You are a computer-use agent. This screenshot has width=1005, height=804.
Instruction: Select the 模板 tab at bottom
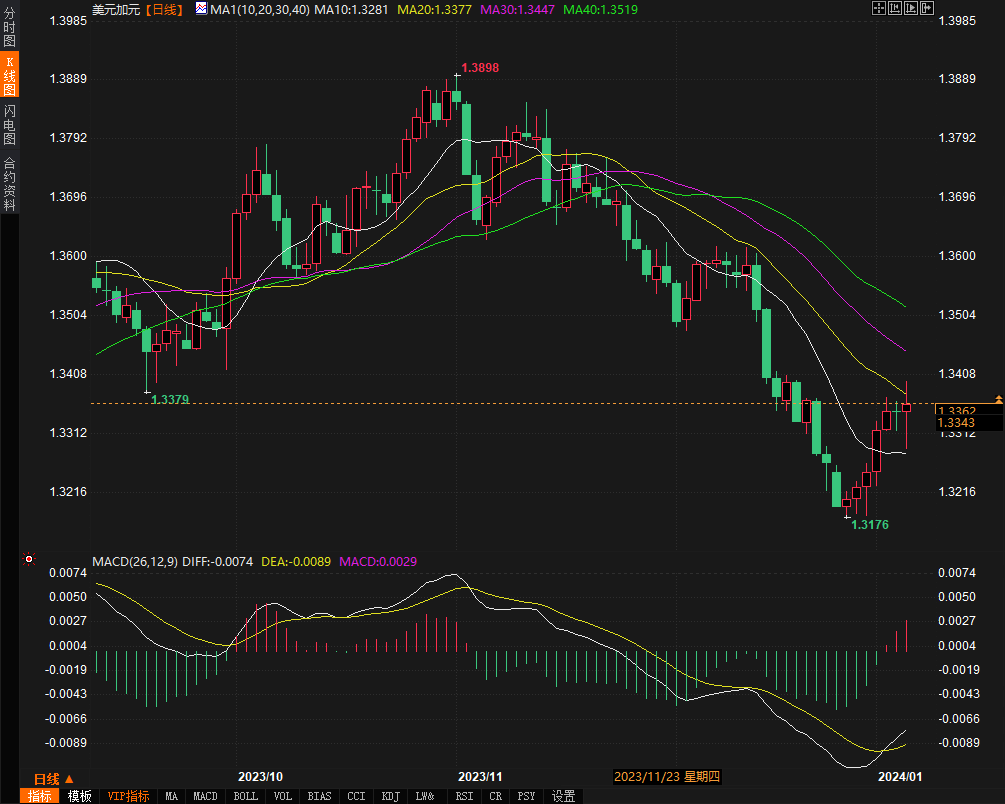[x=80, y=796]
